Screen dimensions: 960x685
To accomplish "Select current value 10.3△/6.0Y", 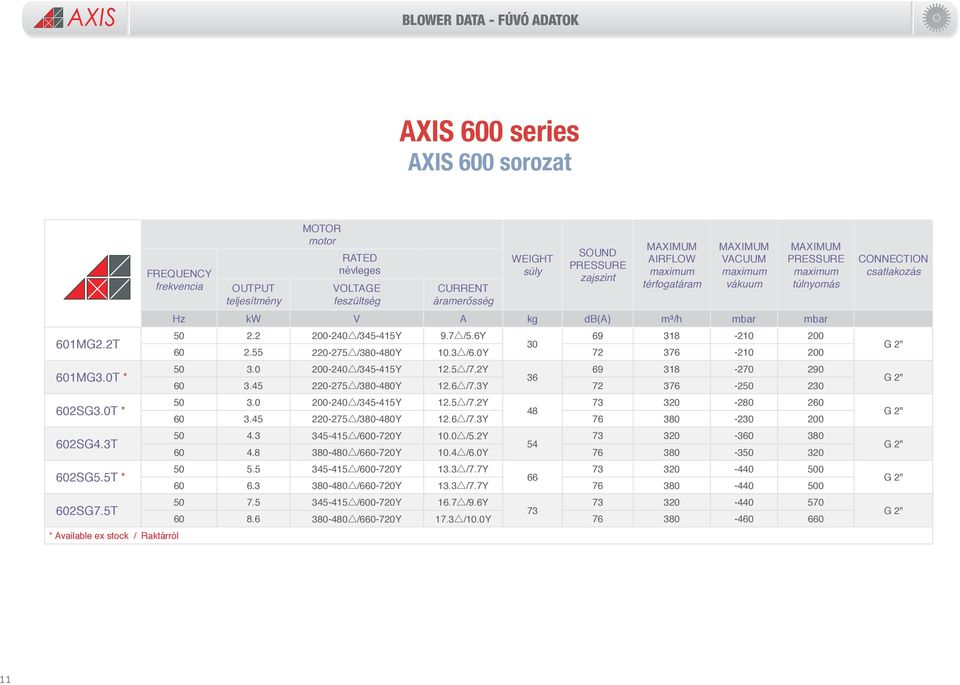I will pos(463,353).
